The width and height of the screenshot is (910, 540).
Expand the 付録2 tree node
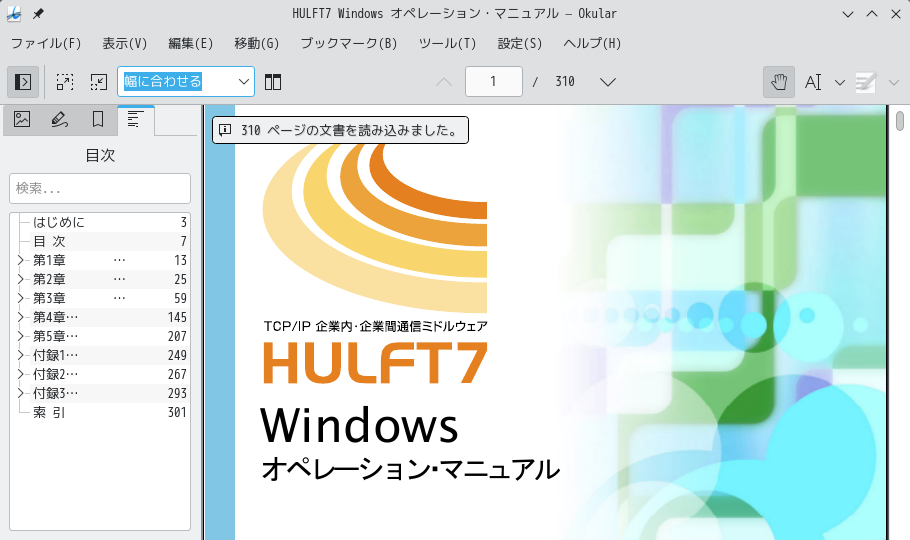(21, 374)
